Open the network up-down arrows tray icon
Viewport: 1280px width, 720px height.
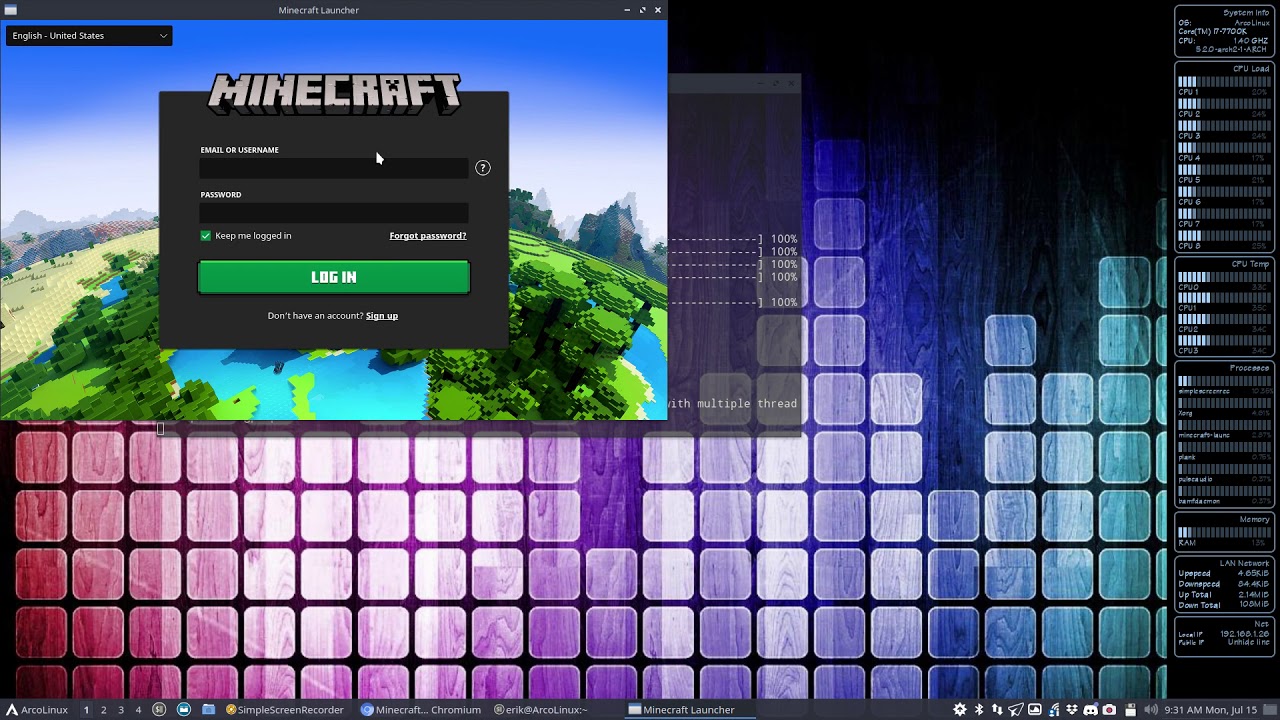coord(997,710)
